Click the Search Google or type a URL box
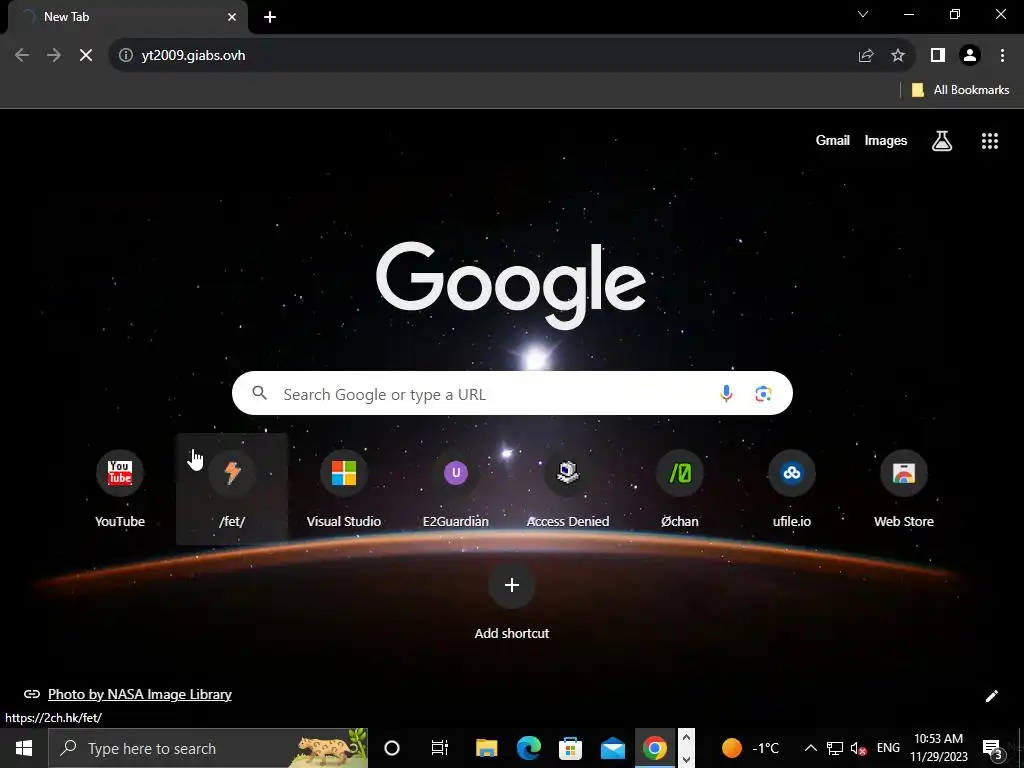The image size is (1024, 768). [x=512, y=393]
